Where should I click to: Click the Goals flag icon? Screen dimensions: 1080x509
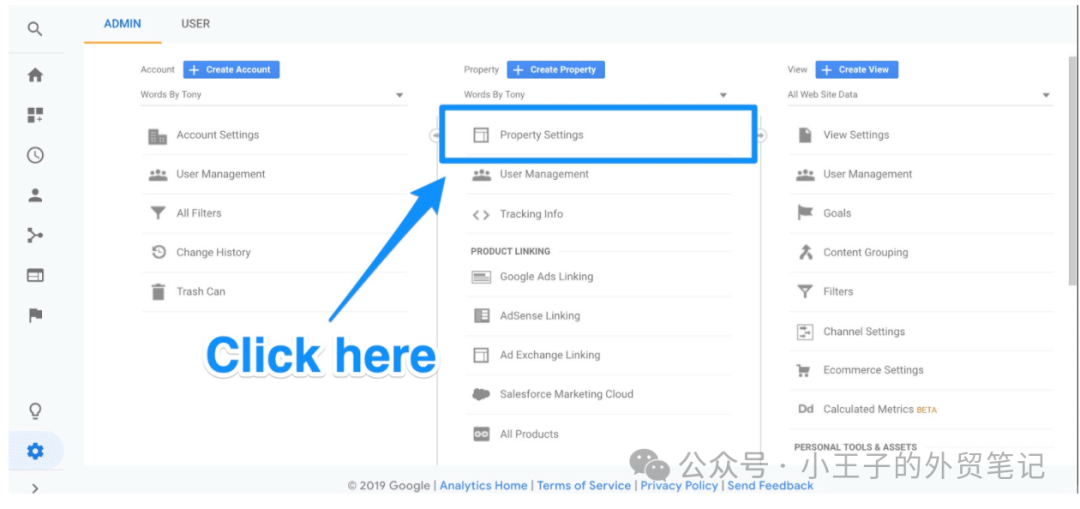804,214
